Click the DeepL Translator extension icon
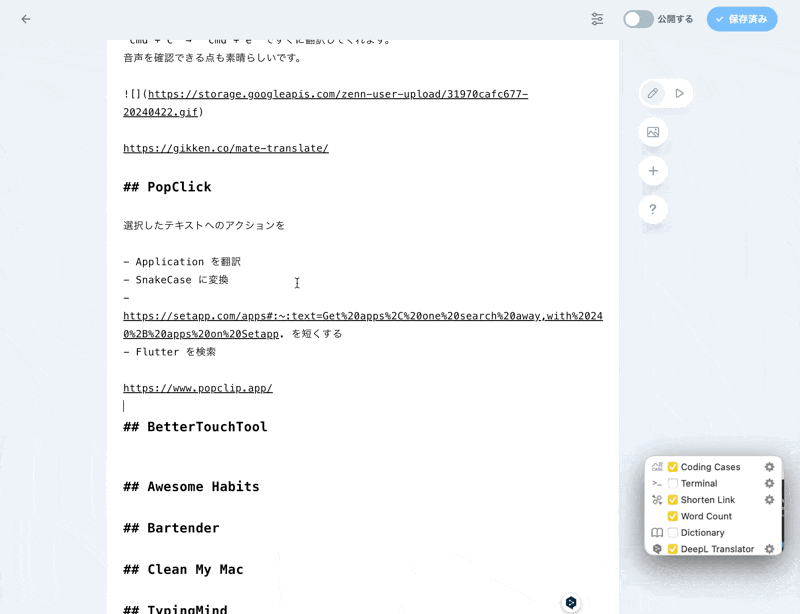This screenshot has height=614, width=800. coord(657,549)
